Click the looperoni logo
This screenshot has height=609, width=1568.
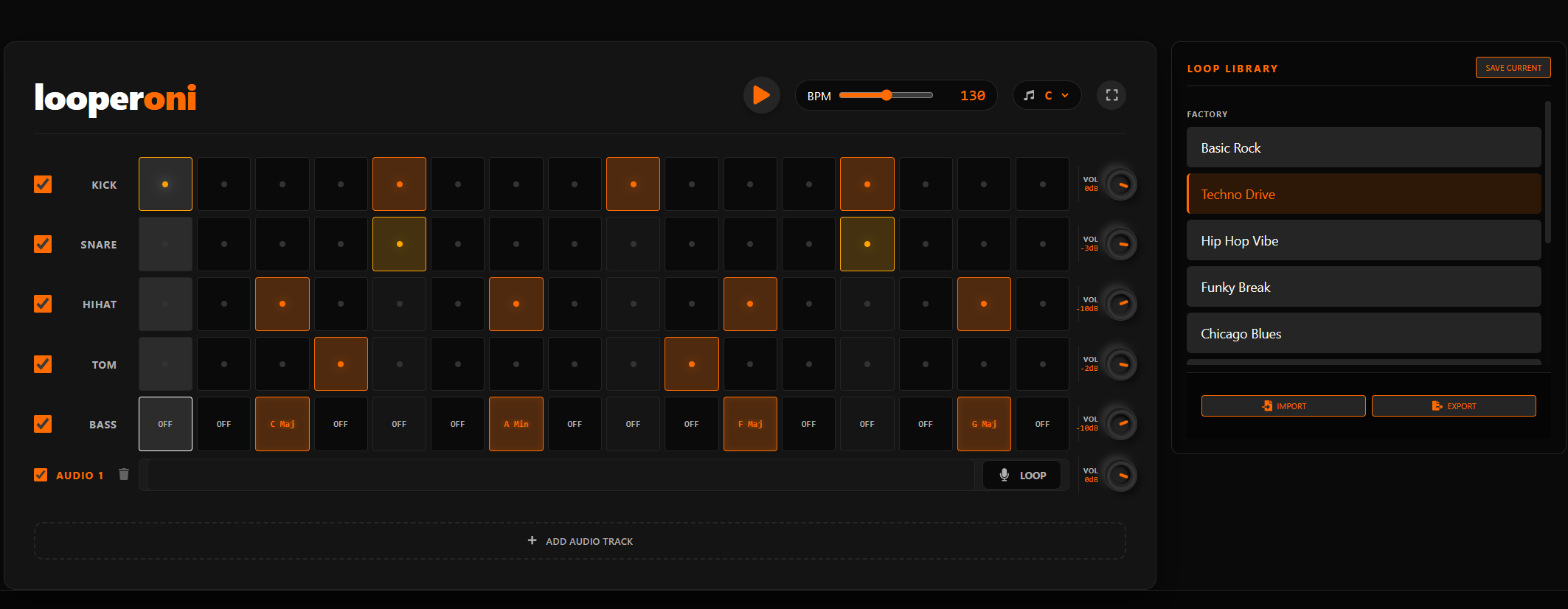pyautogui.click(x=116, y=99)
